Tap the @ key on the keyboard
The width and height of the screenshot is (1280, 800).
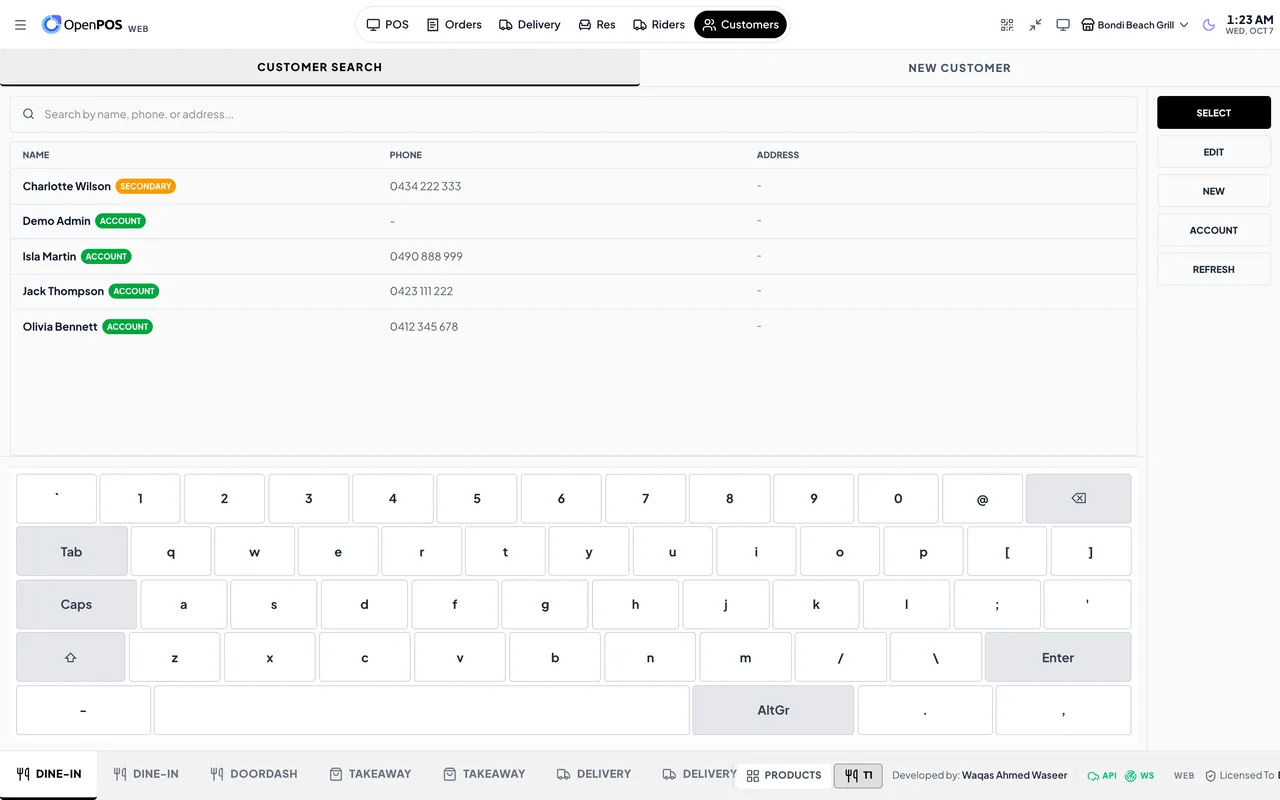tap(982, 499)
